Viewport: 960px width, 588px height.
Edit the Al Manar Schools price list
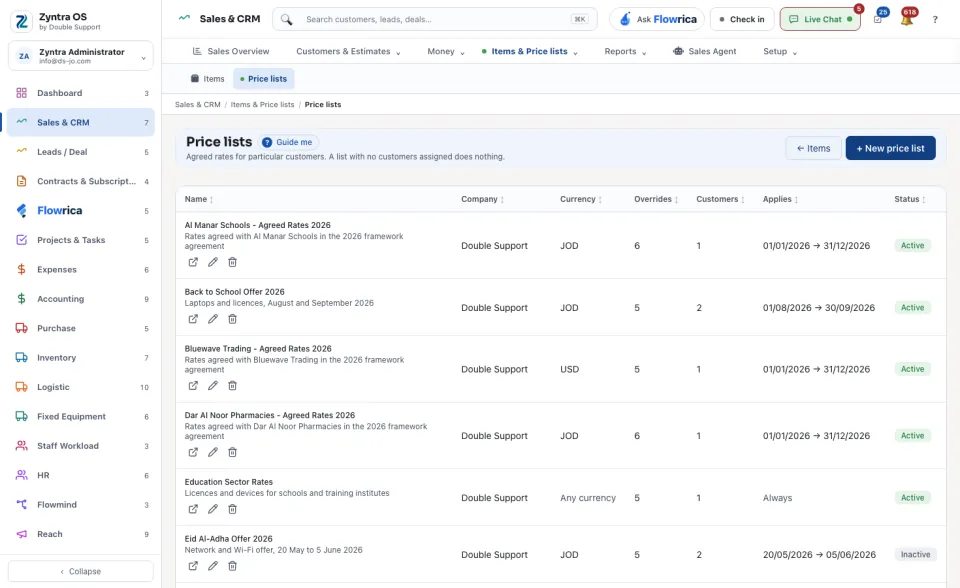pos(212,262)
